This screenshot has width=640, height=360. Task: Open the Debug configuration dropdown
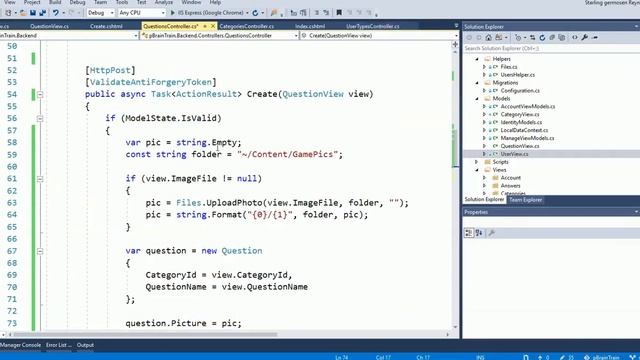[100, 13]
